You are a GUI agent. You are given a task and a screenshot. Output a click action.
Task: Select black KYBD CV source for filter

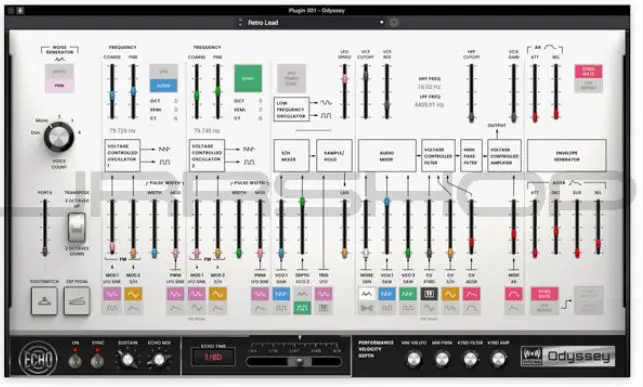(x=429, y=294)
